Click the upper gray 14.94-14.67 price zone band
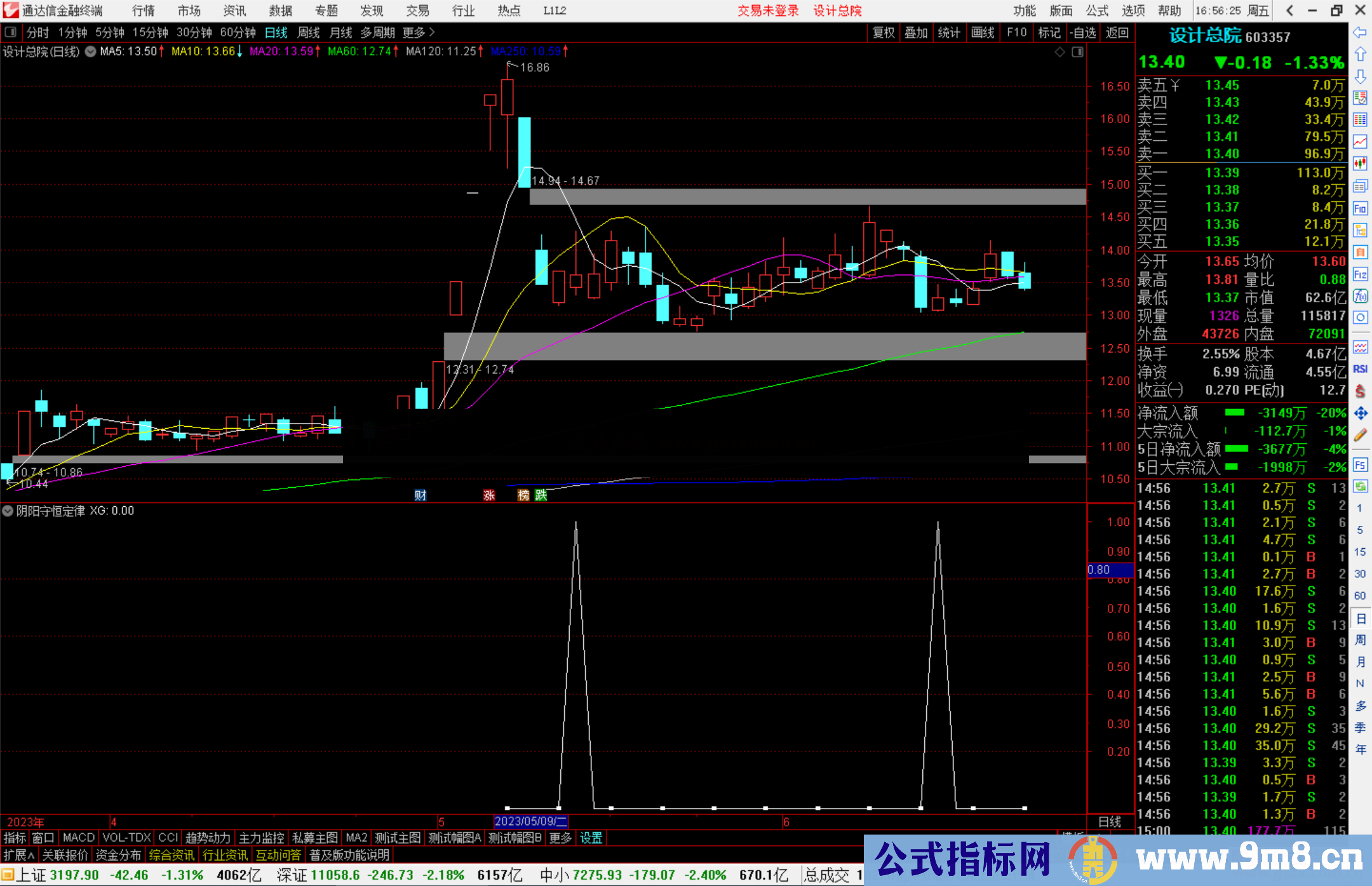 807,196
